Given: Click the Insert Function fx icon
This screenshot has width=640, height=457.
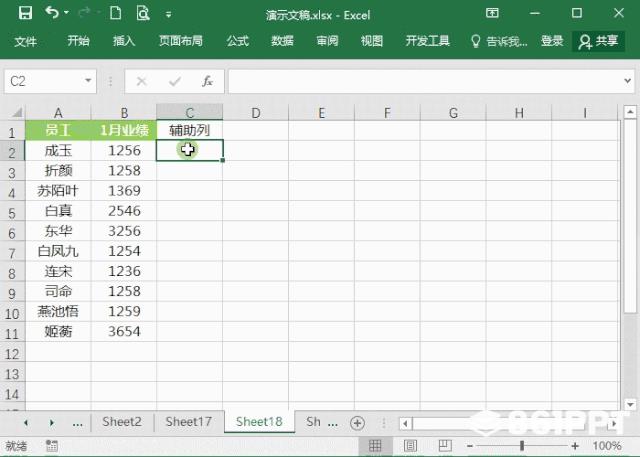Looking at the screenshot, I should 207,81.
